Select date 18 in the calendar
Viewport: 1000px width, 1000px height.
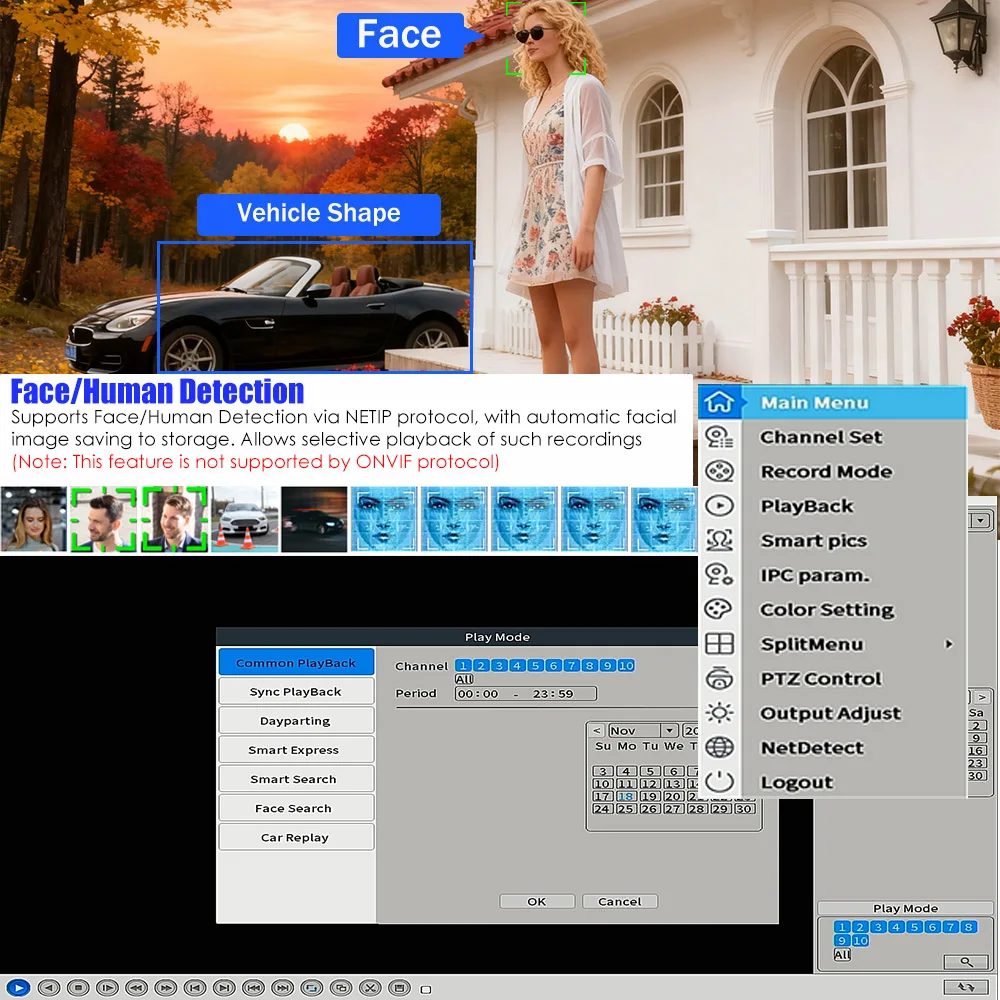(626, 796)
